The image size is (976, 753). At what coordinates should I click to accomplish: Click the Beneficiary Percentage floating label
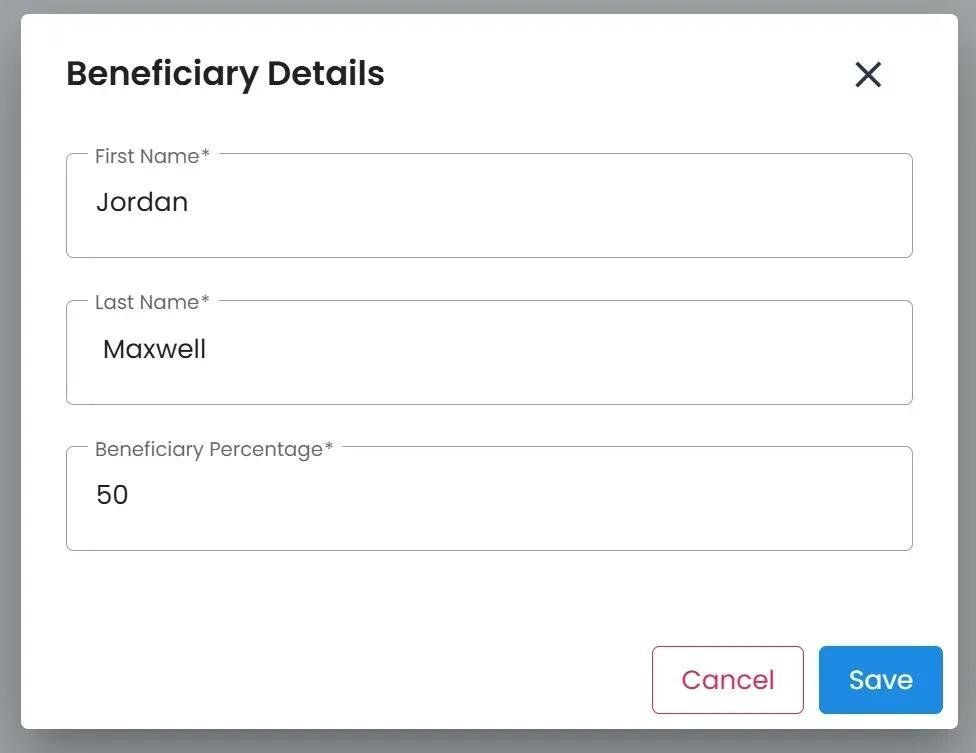tap(208, 449)
